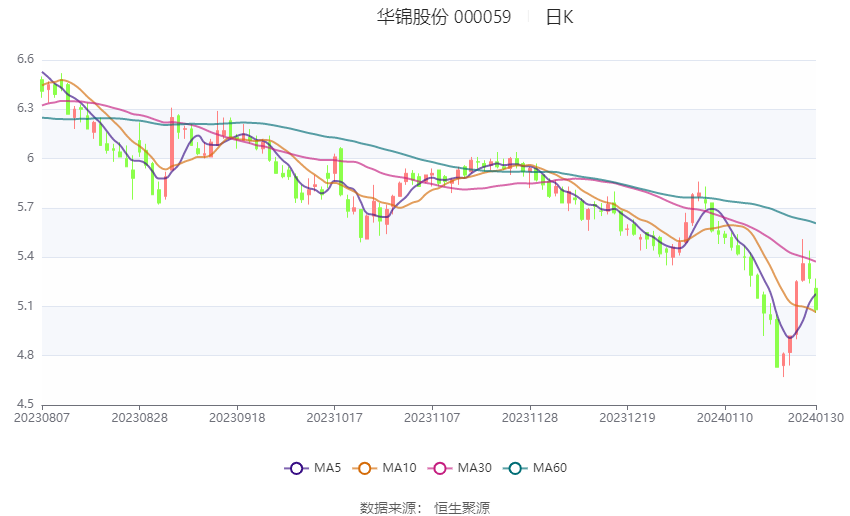Click x-axis date label 20230918
The image size is (850, 516).
coord(237,418)
